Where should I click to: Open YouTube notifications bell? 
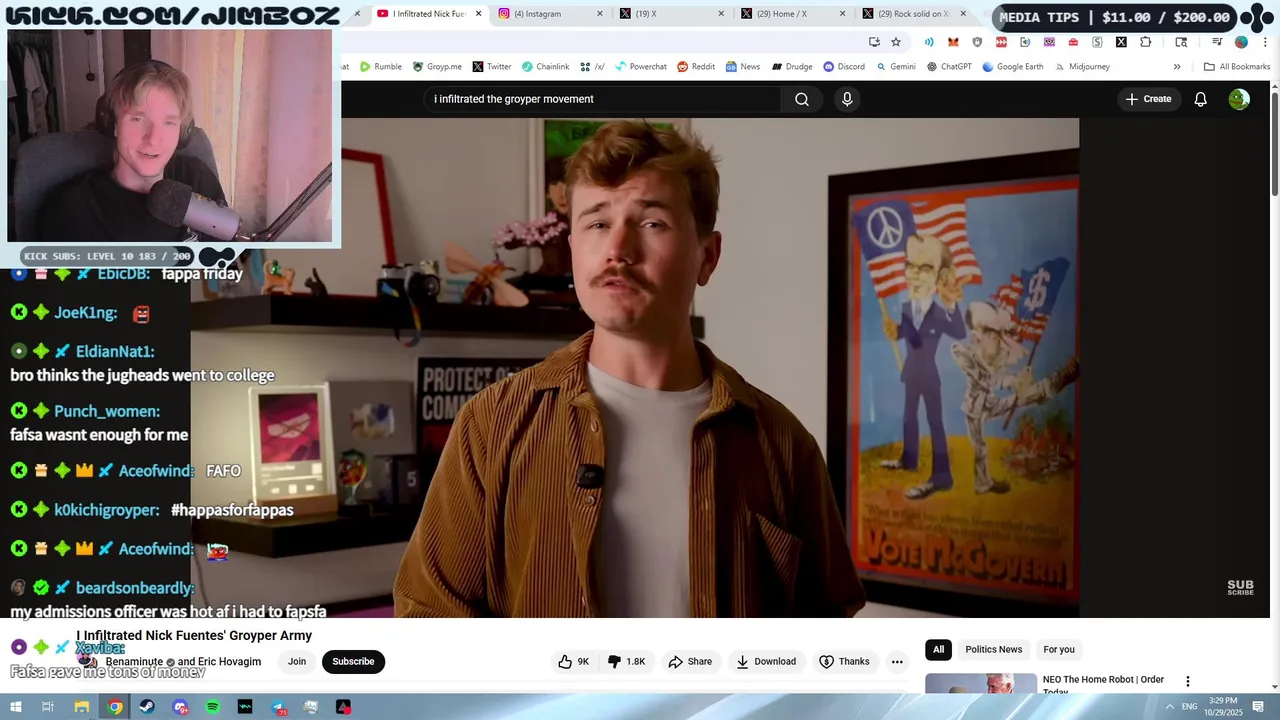coord(1201,99)
